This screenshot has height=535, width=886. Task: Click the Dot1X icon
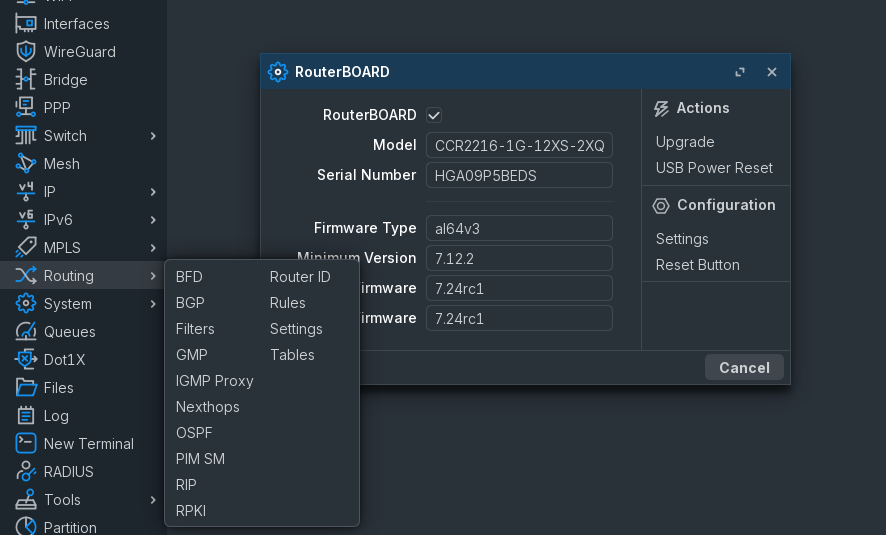[25, 359]
